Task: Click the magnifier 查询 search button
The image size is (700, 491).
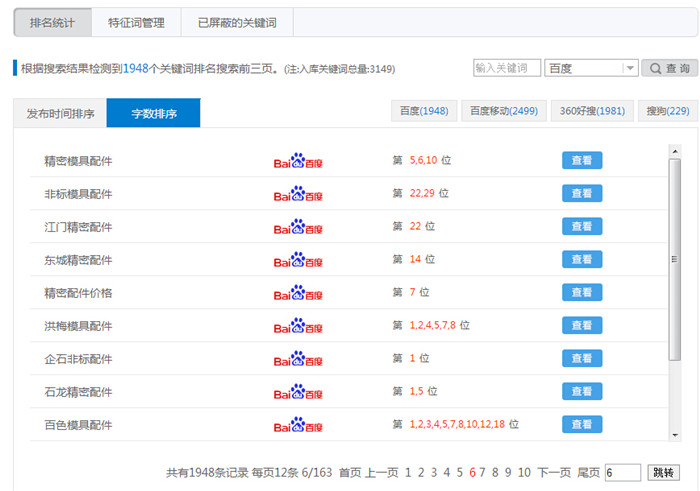Action: [669, 68]
